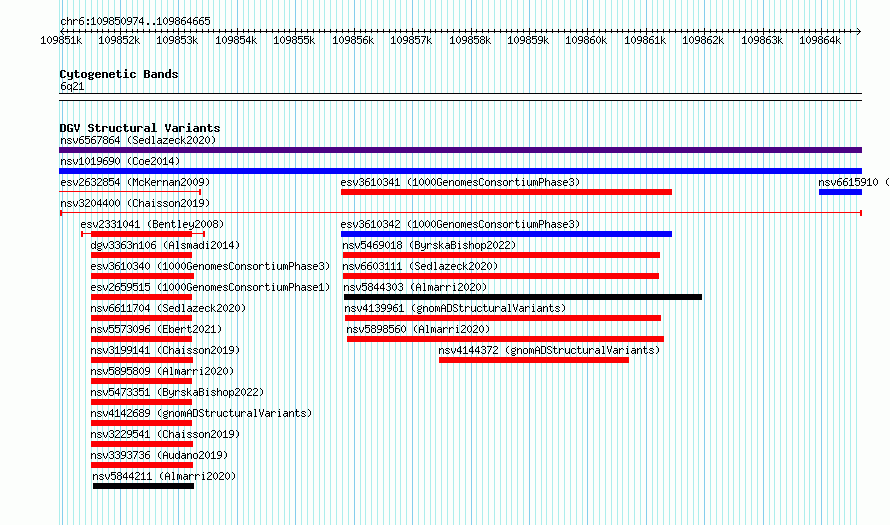The height and width of the screenshot is (525, 890).
Task: Select the dark purple nsv6567864 variant bar
Action: pyautogui.click(x=460, y=150)
